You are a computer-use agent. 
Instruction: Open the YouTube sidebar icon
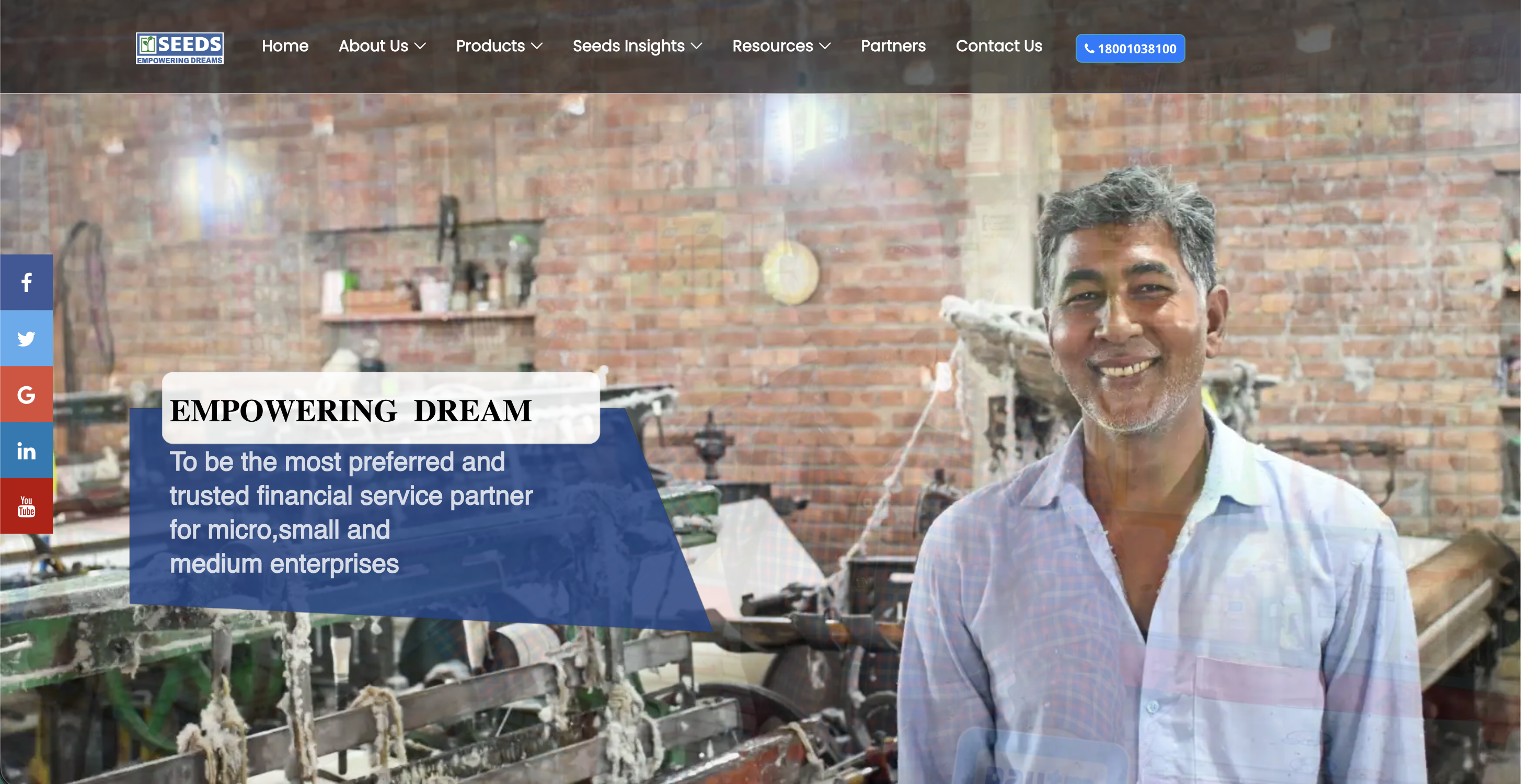pos(26,506)
